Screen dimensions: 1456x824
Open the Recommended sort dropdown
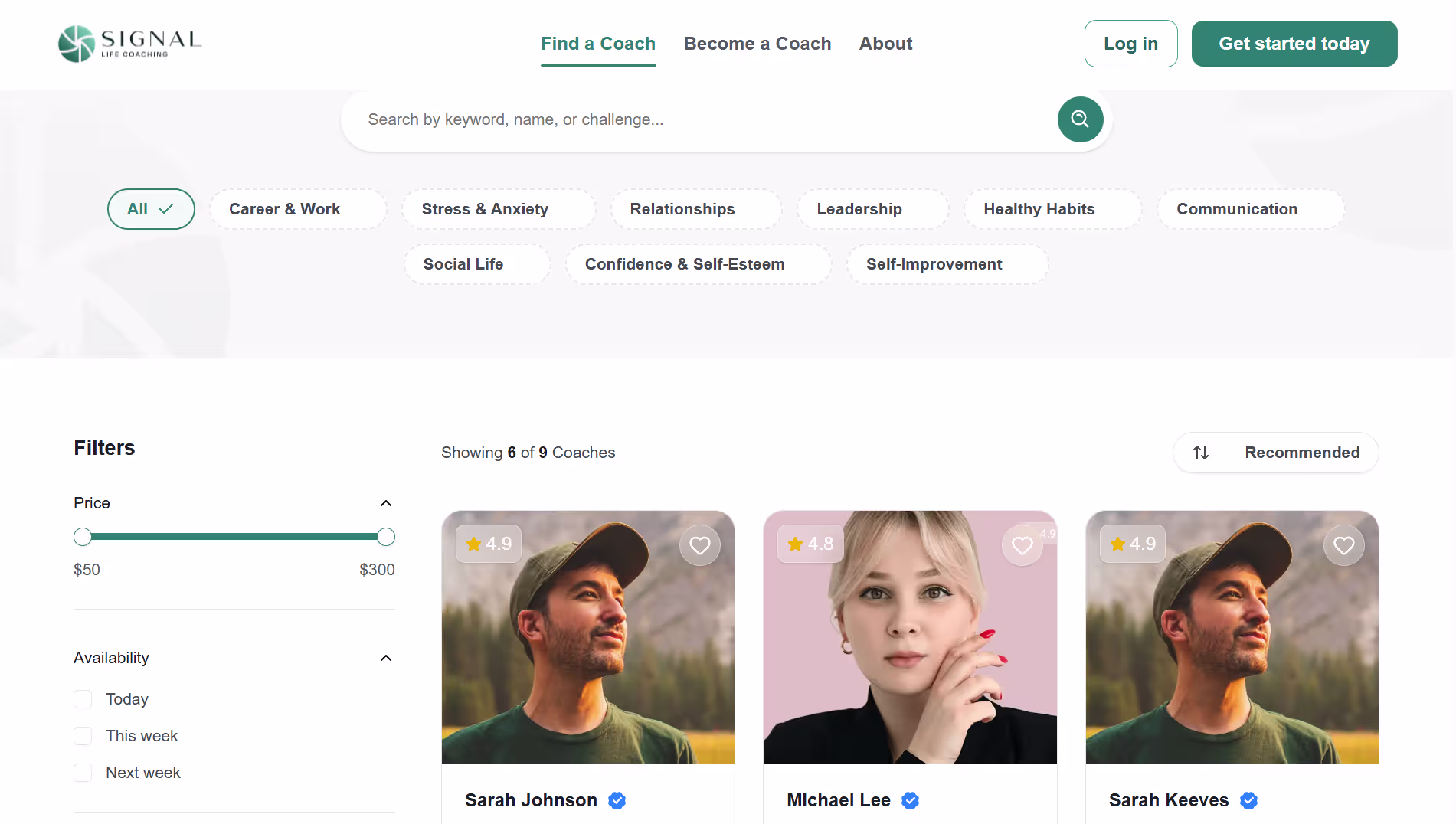point(1276,453)
